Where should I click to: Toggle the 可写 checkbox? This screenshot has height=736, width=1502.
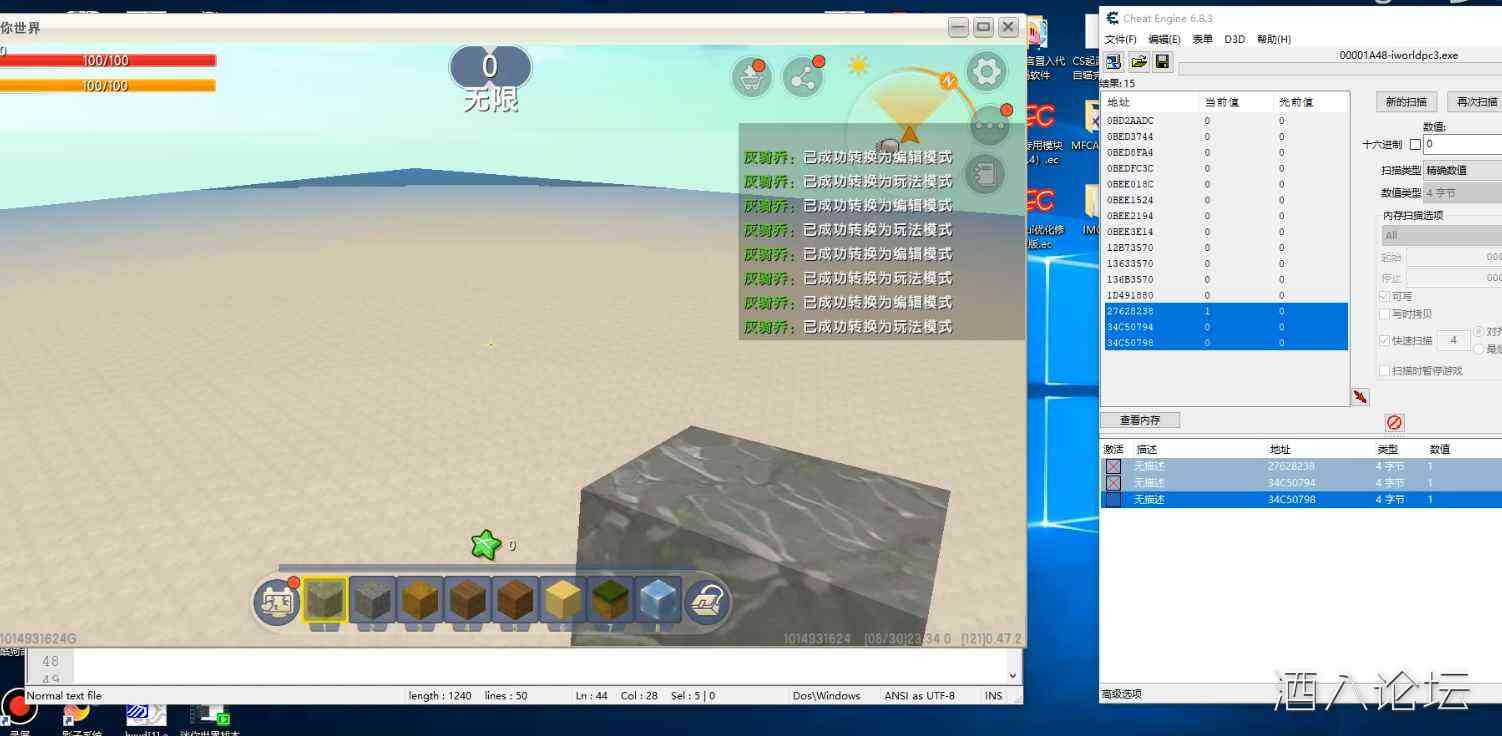click(1384, 296)
